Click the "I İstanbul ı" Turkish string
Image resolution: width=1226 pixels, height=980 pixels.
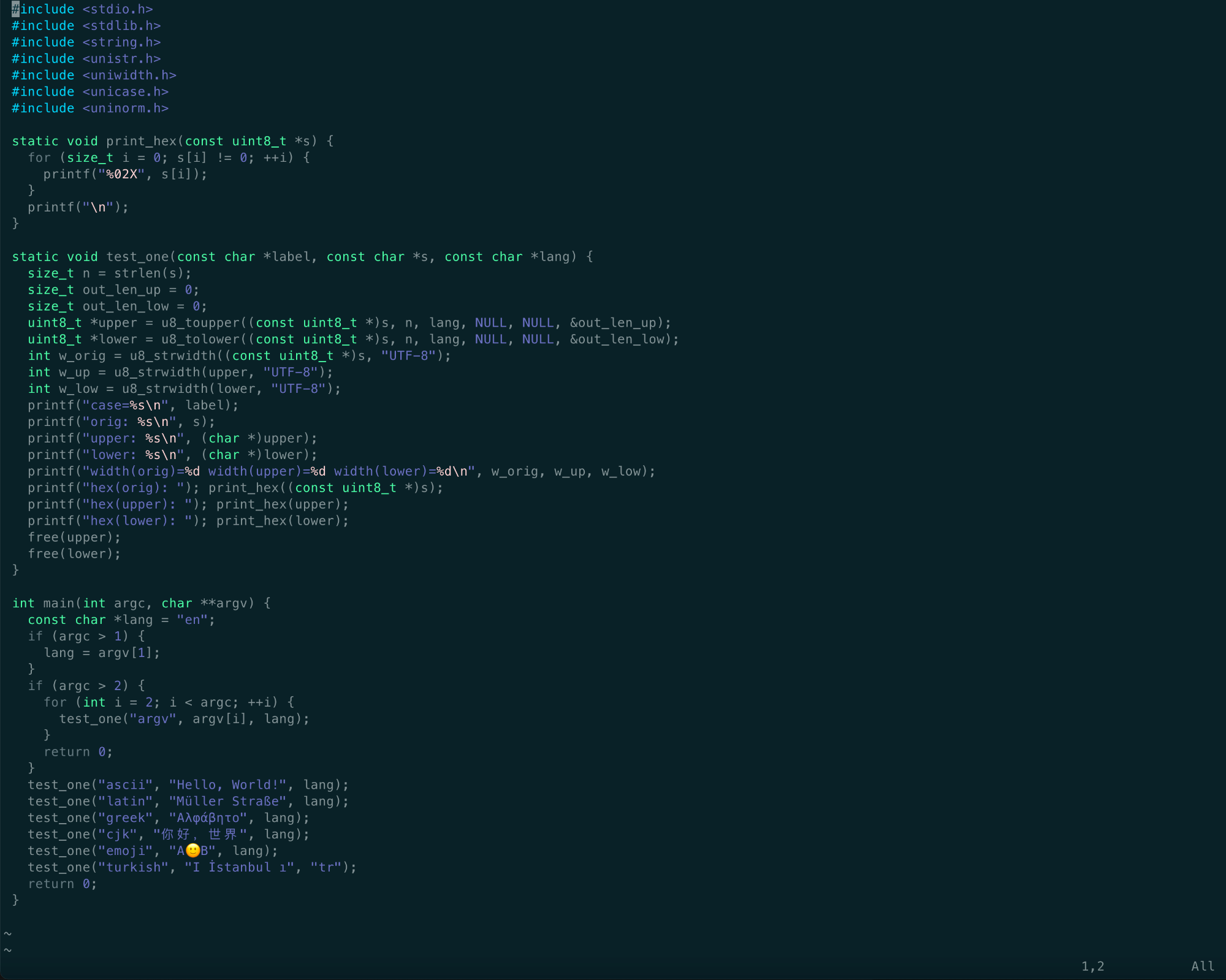239,868
